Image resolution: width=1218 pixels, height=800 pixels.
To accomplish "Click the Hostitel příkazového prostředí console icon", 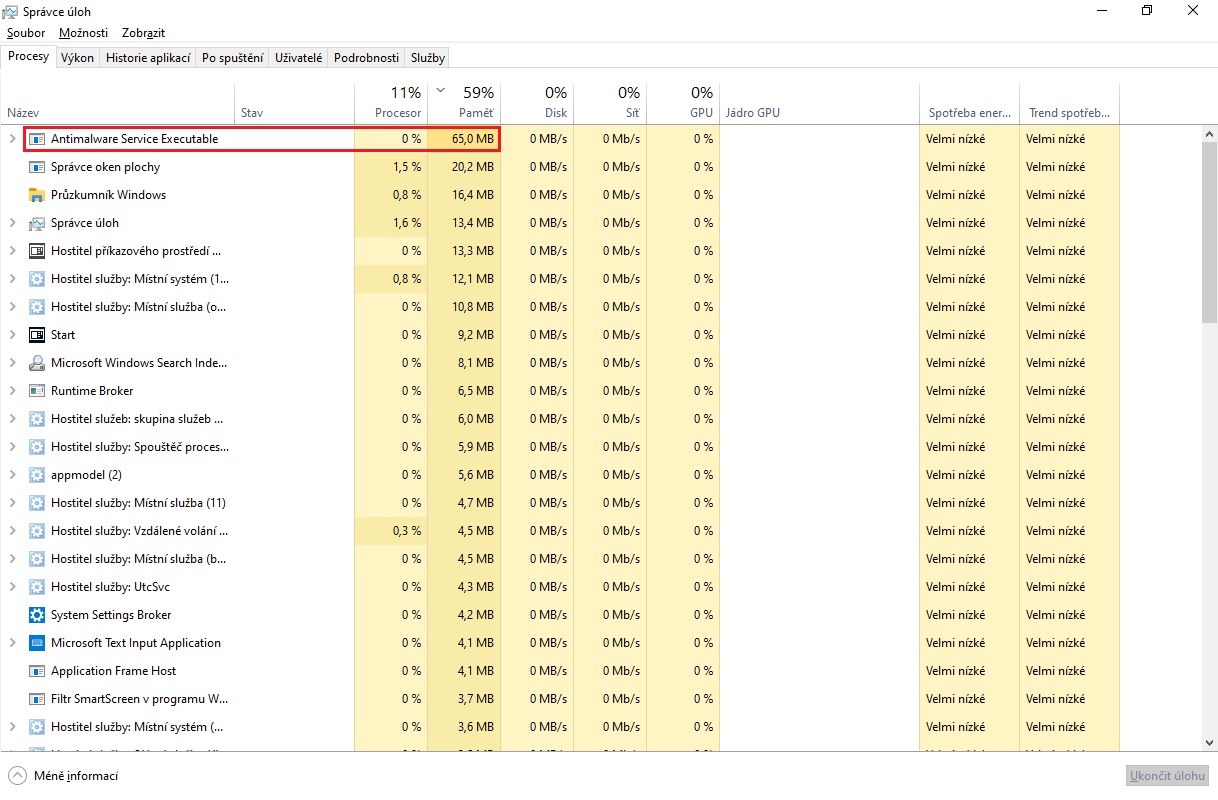I will coord(37,251).
